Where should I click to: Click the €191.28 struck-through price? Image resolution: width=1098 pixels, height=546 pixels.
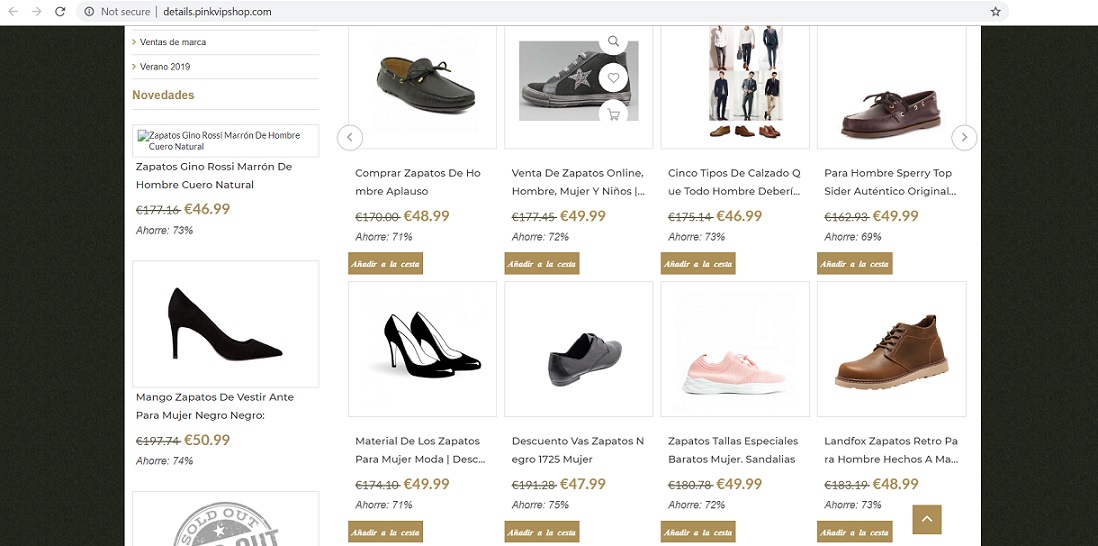click(534, 484)
